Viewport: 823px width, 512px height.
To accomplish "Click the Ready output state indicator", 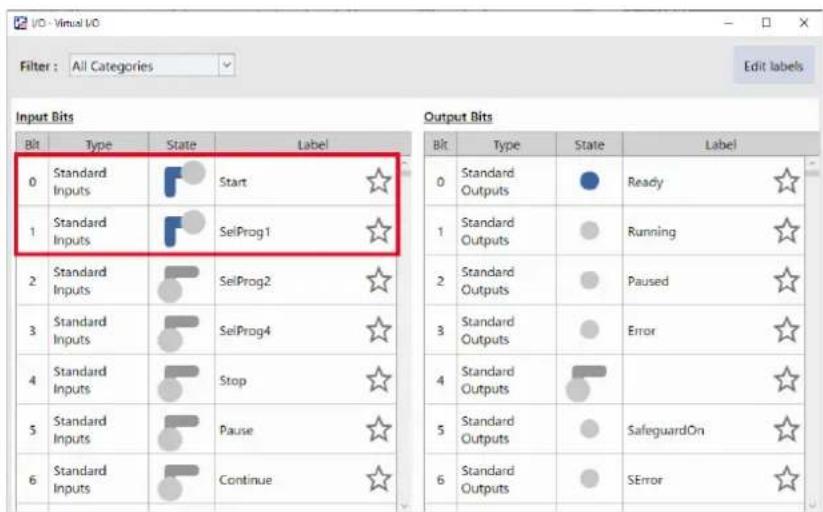I will (589, 181).
